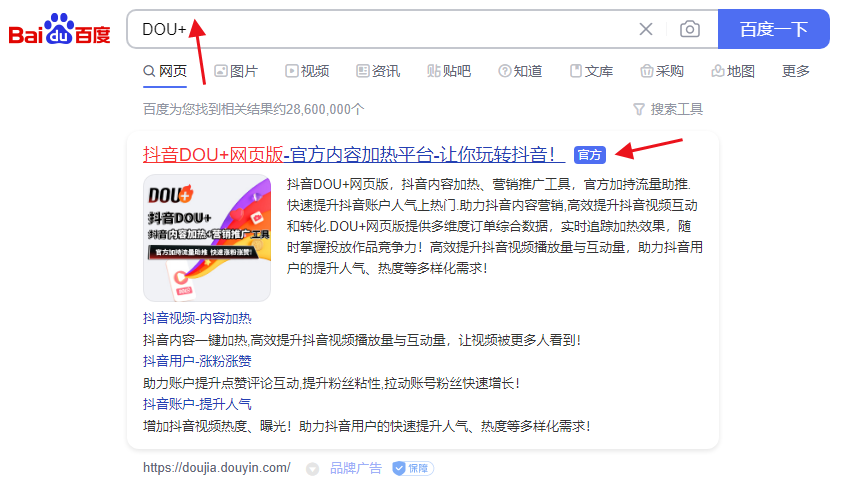Open the 文库 tab

[x=591, y=71]
